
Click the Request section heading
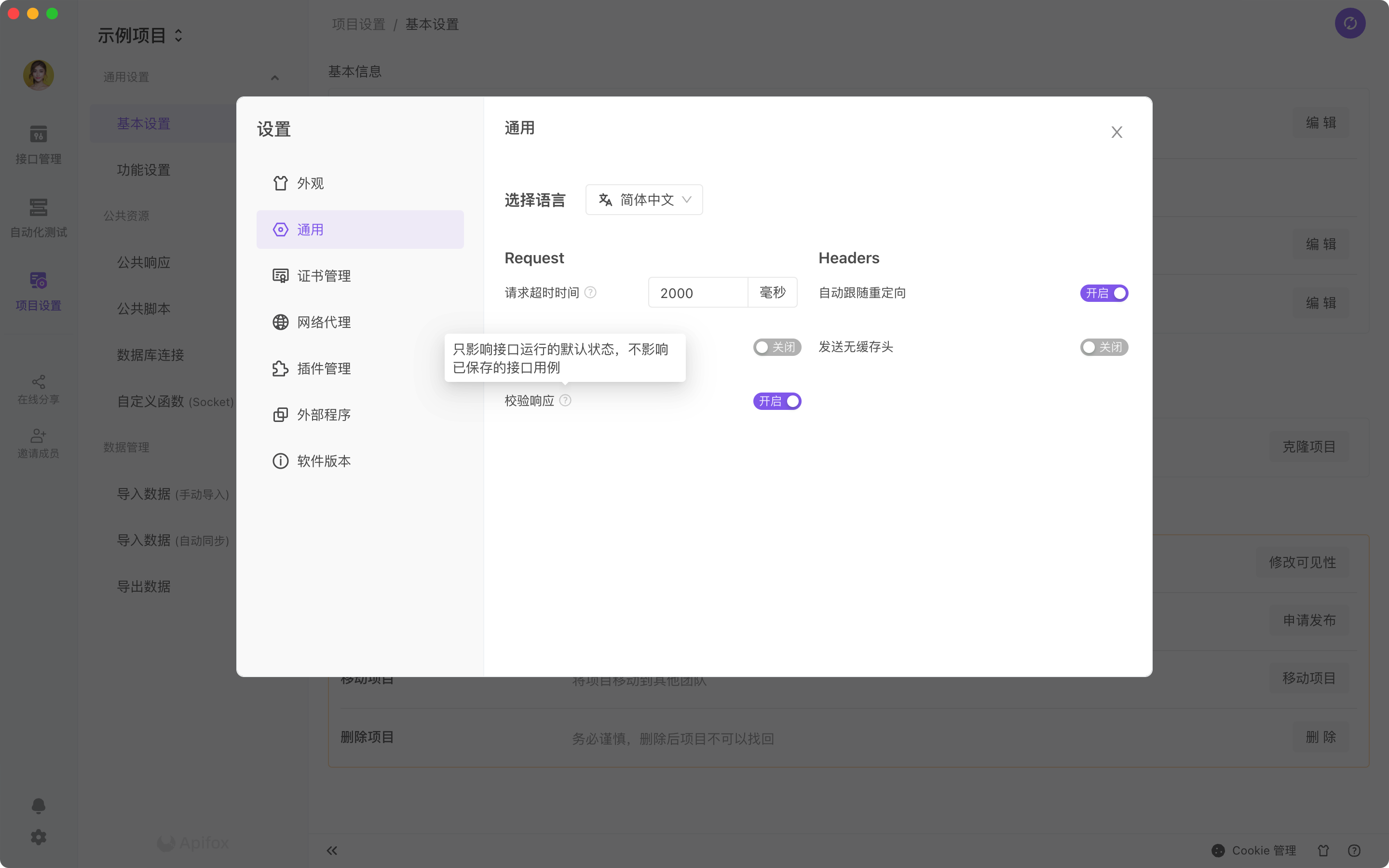534,258
